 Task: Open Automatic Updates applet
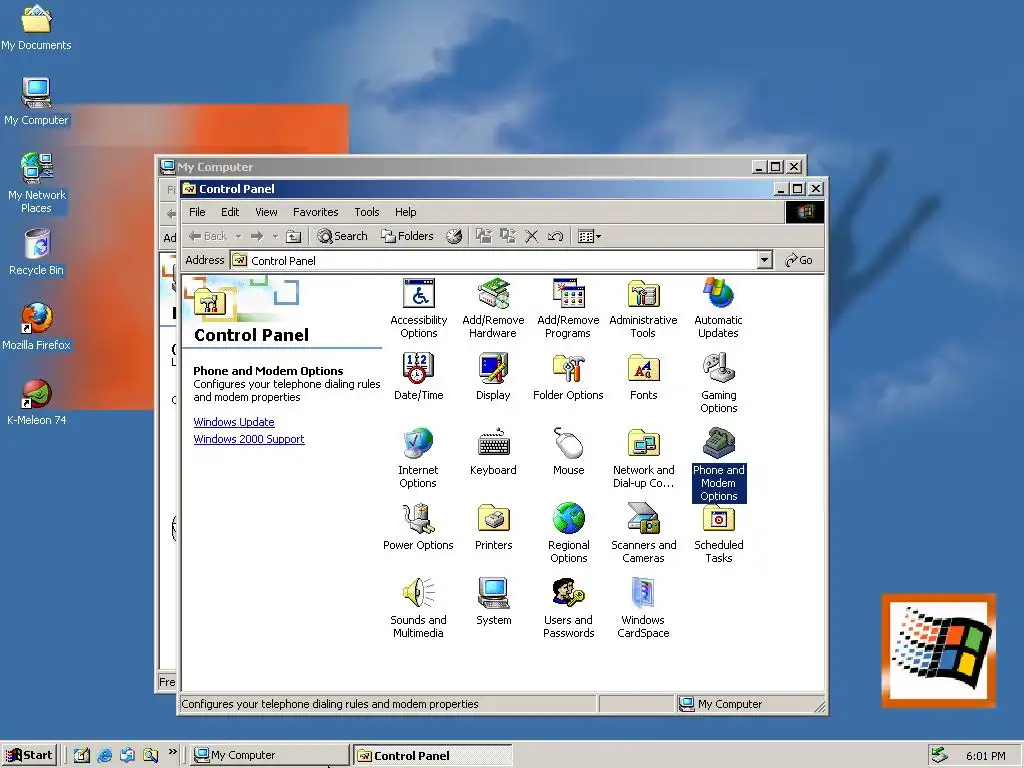pos(718,294)
